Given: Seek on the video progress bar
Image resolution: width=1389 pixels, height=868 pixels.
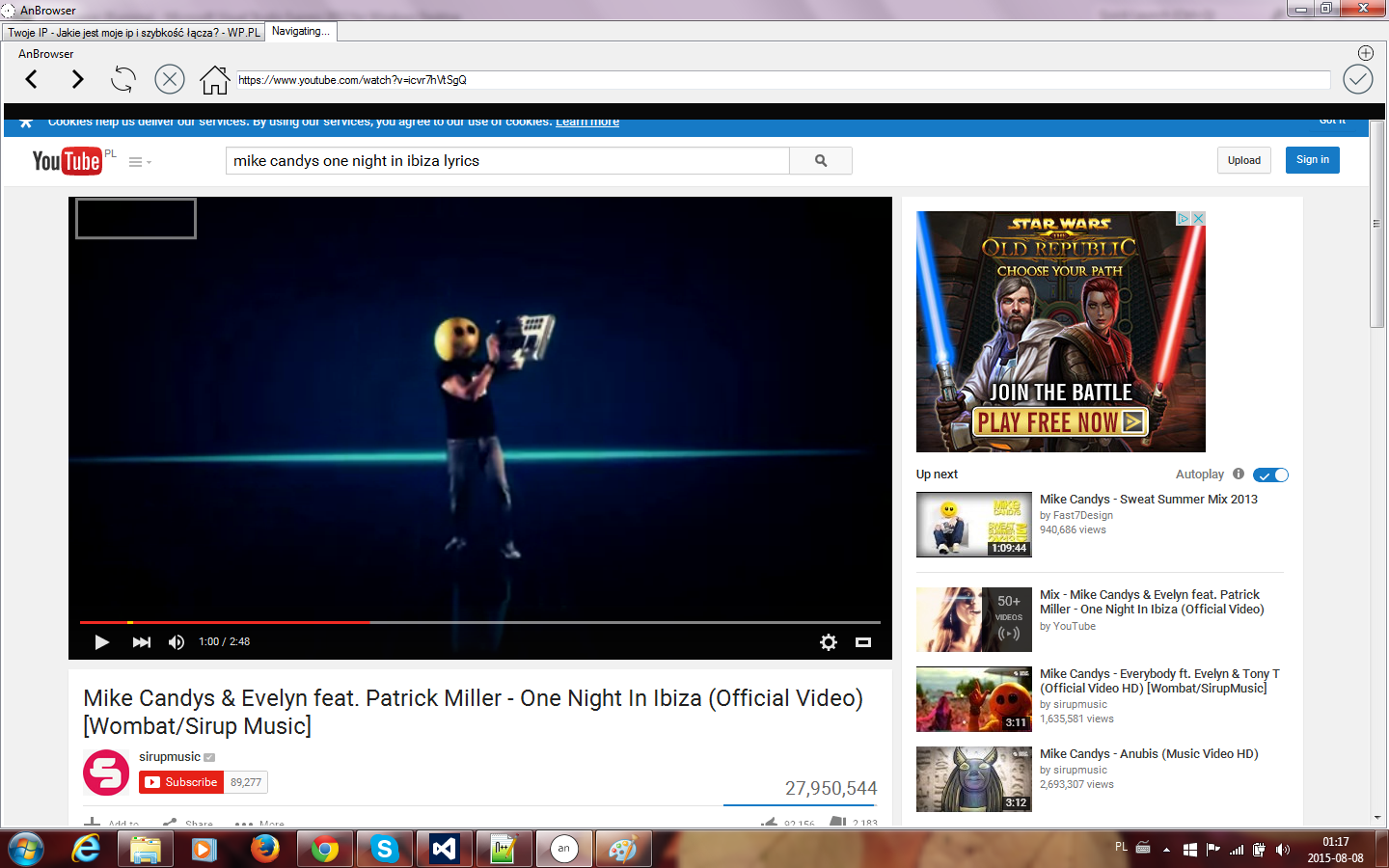Looking at the screenshot, I should pyautogui.click(x=480, y=622).
